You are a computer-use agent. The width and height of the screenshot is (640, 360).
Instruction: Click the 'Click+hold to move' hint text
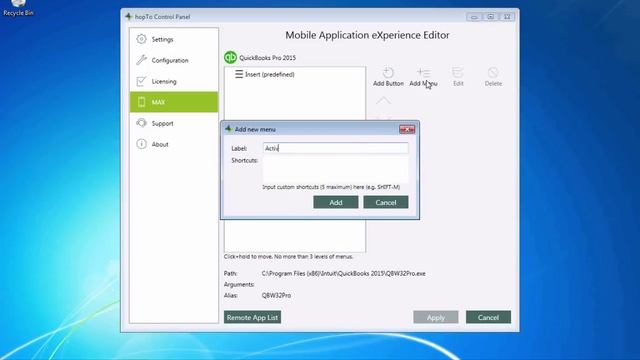(x=288, y=256)
